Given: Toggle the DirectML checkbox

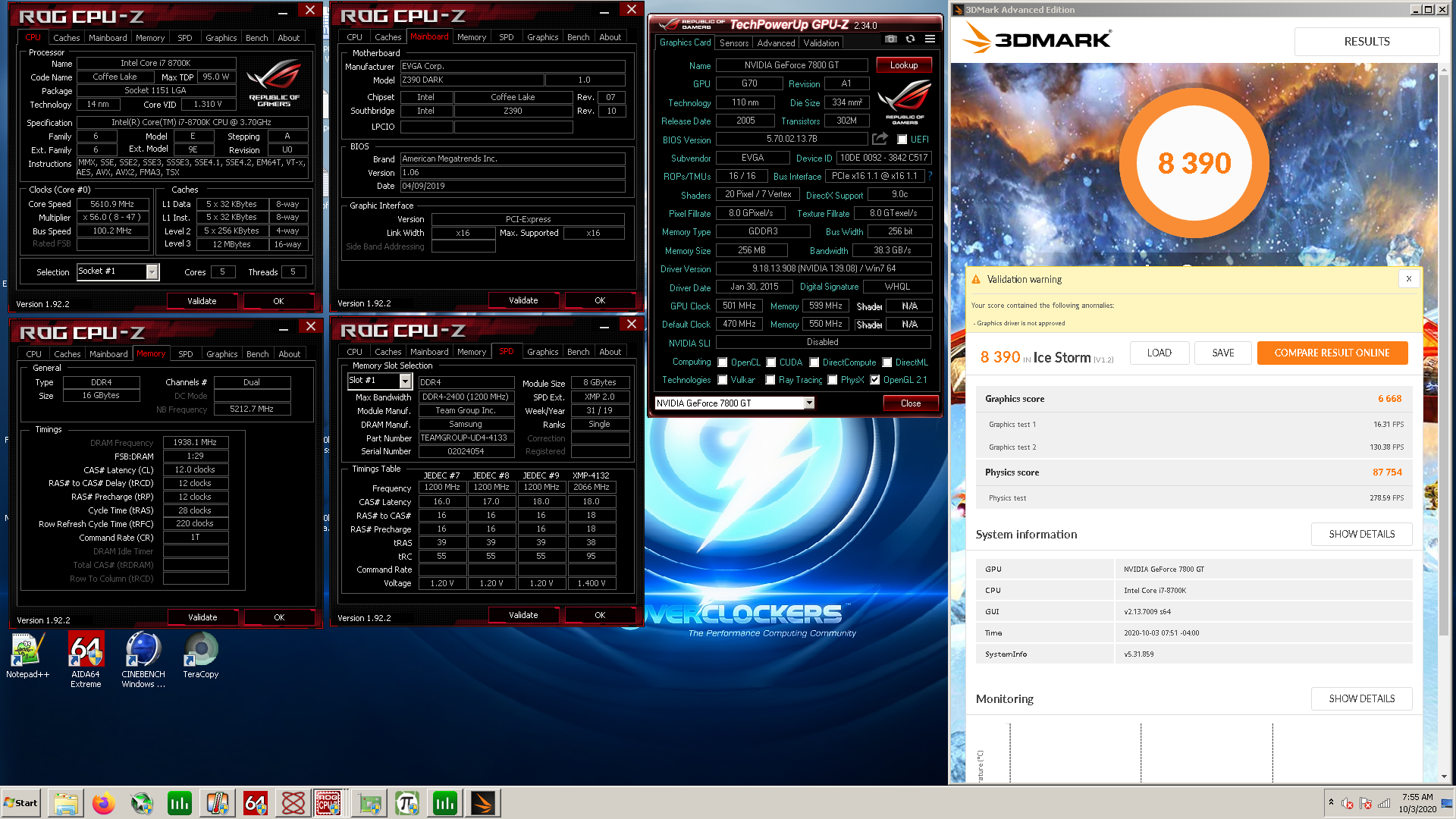Looking at the screenshot, I should 886,362.
